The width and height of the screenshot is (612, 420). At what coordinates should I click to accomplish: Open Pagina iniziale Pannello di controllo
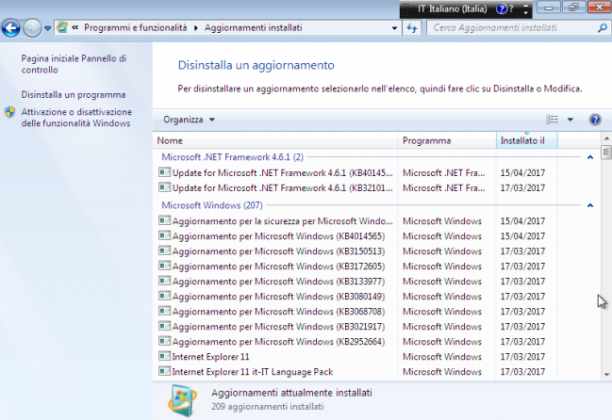74,64
